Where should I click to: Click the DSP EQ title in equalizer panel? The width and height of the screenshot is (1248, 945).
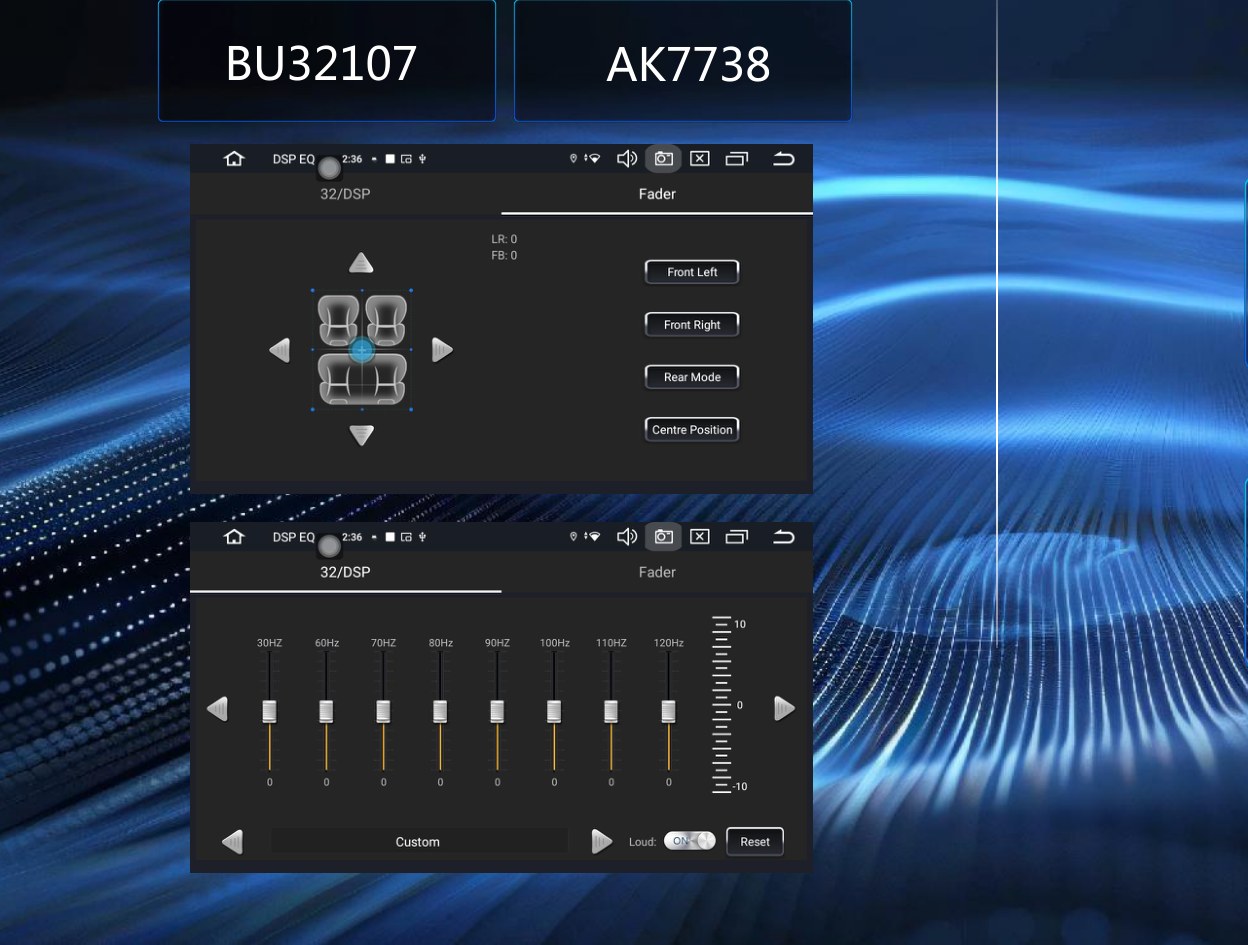[x=294, y=537]
